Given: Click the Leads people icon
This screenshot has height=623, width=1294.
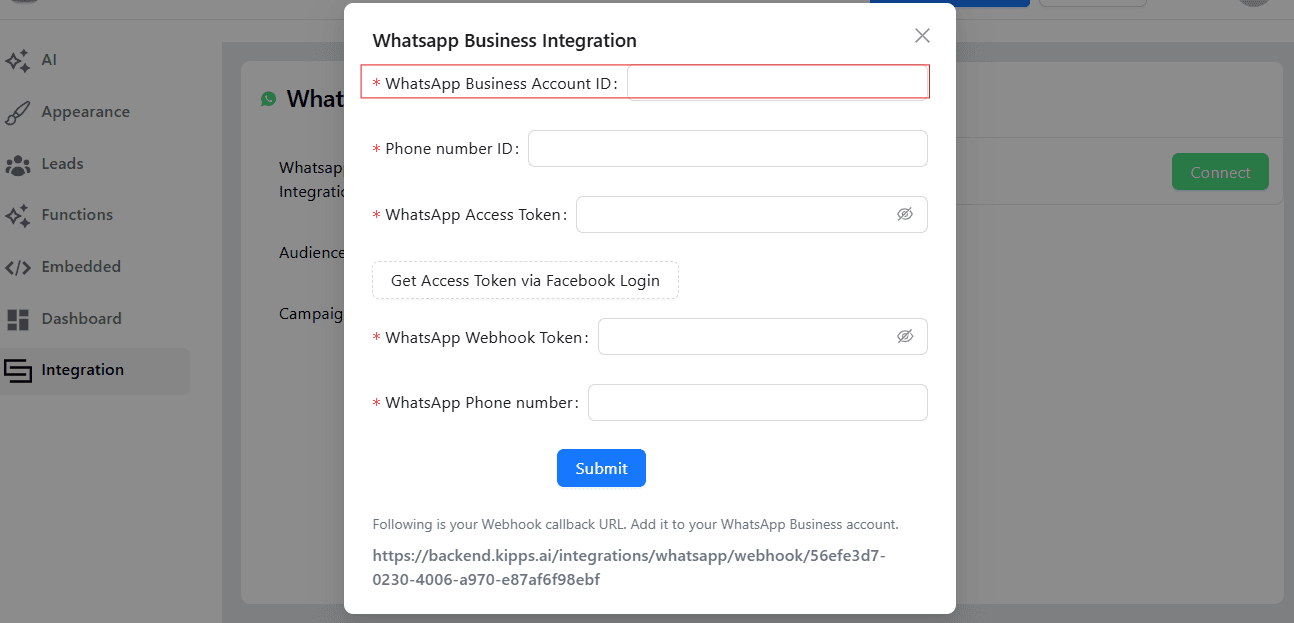Looking at the screenshot, I should (17, 165).
